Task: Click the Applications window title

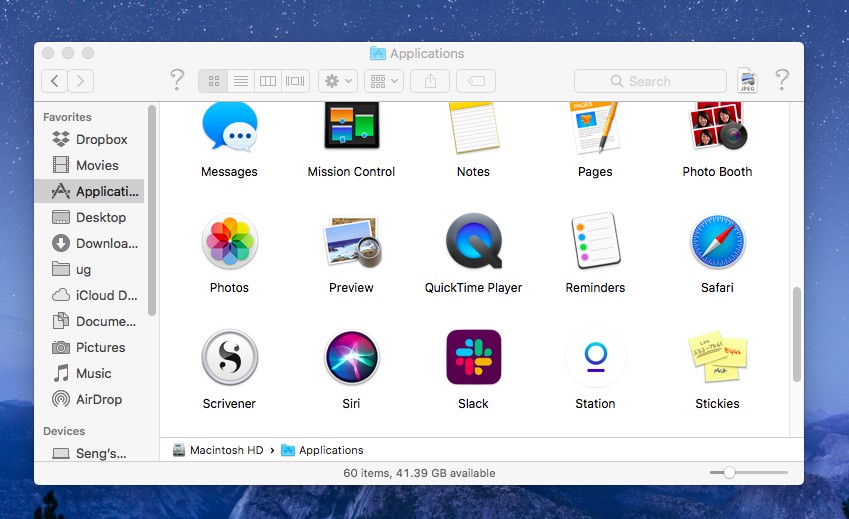Action: point(417,53)
